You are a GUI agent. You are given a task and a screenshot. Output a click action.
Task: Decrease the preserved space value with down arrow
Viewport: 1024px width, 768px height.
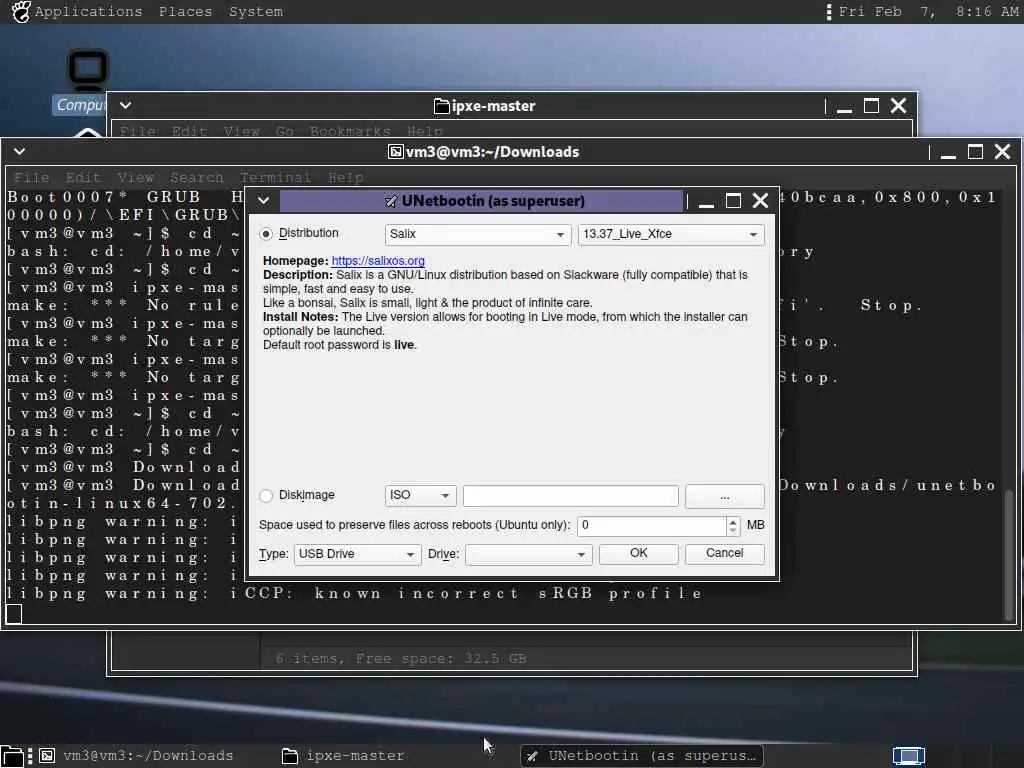point(733,530)
